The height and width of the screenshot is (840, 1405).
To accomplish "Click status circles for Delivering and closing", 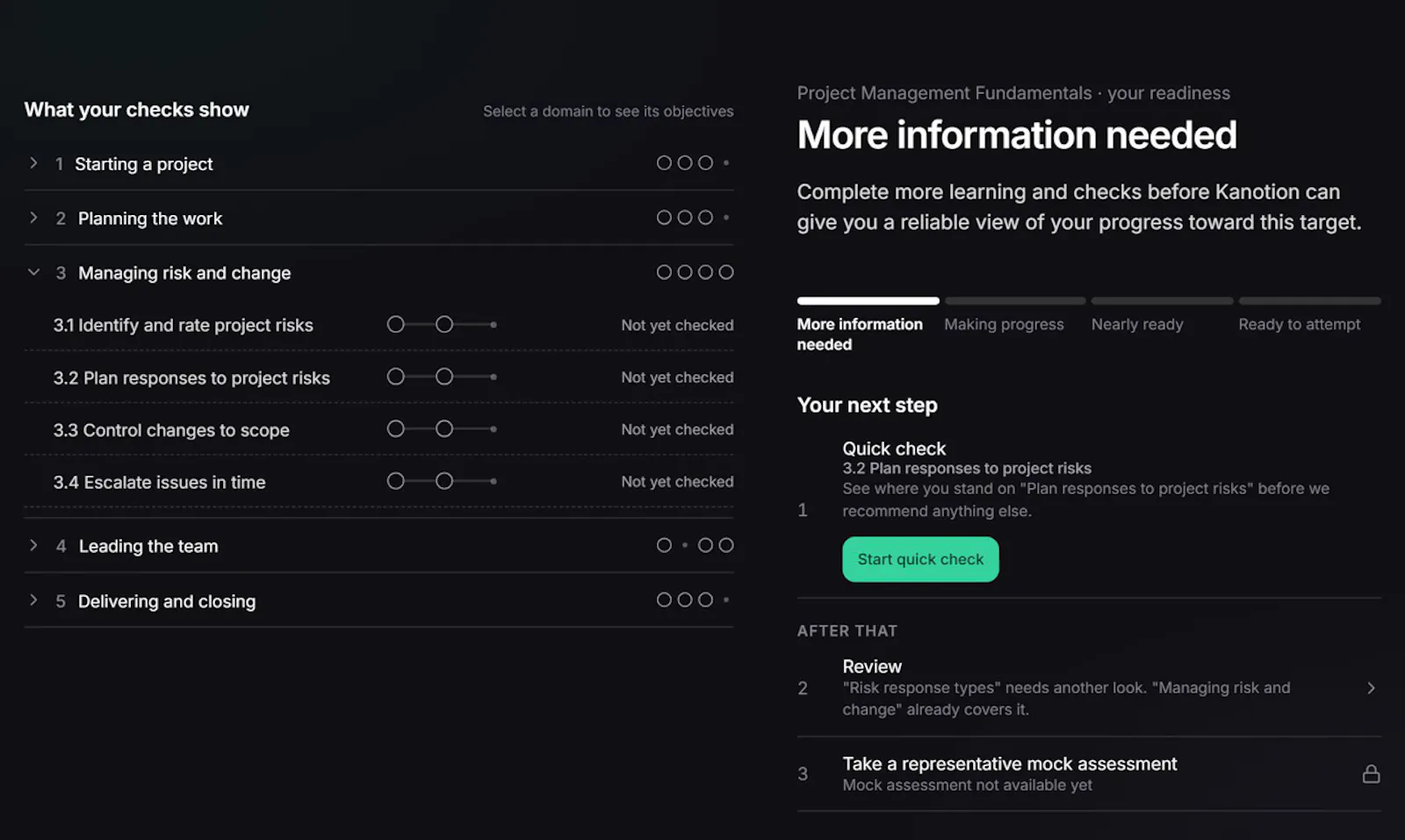I will (693, 599).
